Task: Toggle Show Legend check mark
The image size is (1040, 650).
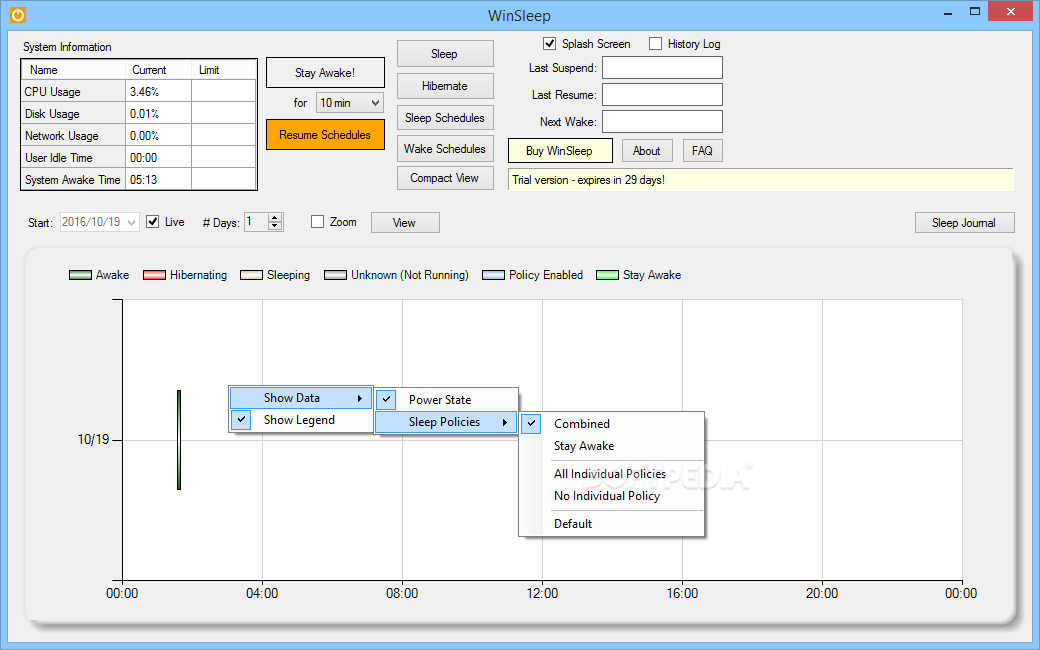Action: pos(241,420)
